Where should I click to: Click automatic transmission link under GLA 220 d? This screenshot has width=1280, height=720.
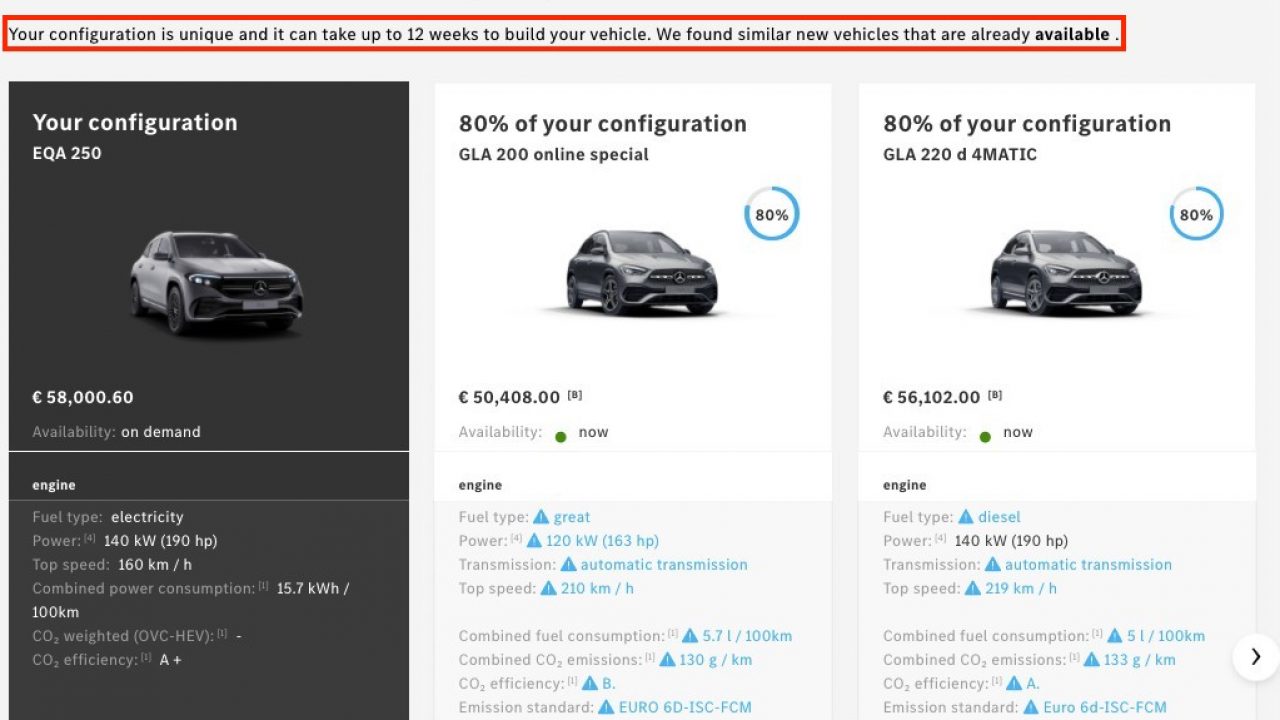coord(1088,565)
